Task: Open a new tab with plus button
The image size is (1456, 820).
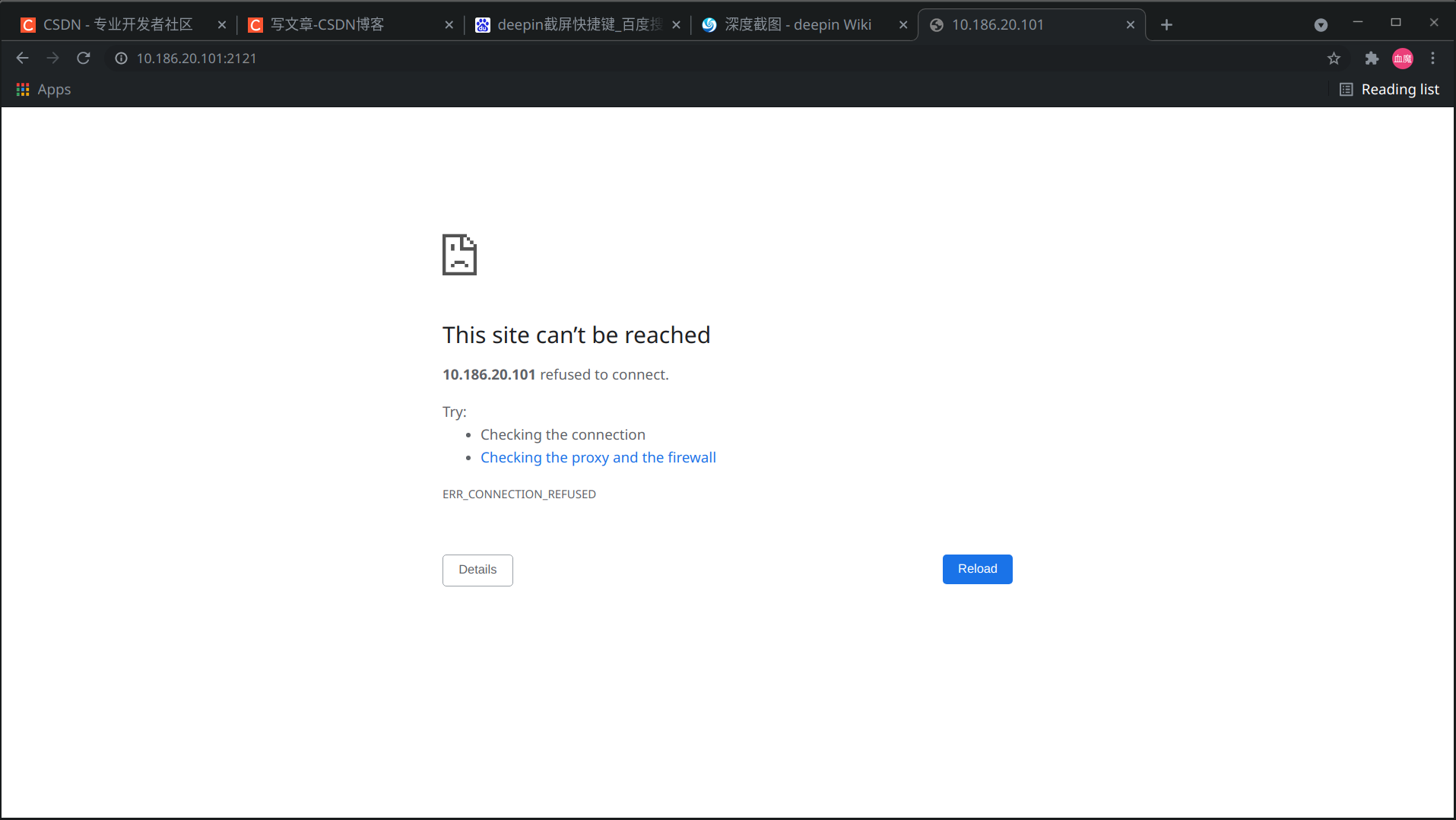Action: (1166, 25)
